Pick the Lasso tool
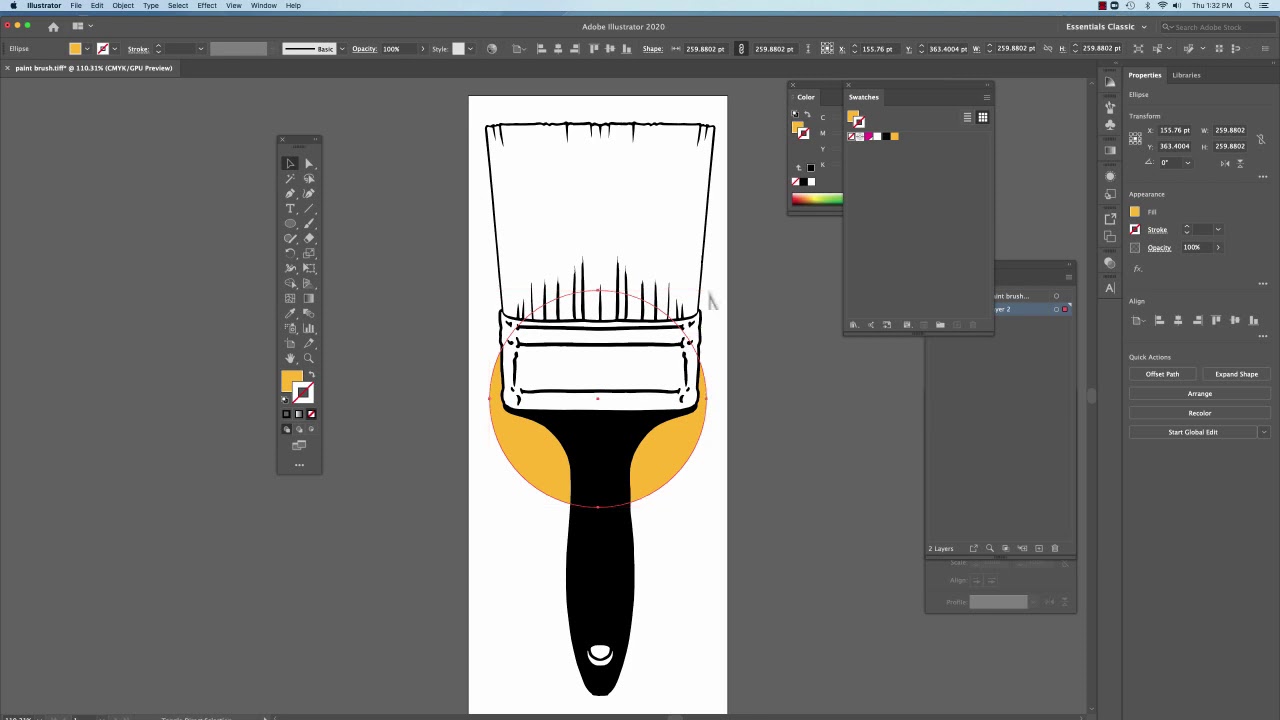1280x720 pixels. [308, 179]
